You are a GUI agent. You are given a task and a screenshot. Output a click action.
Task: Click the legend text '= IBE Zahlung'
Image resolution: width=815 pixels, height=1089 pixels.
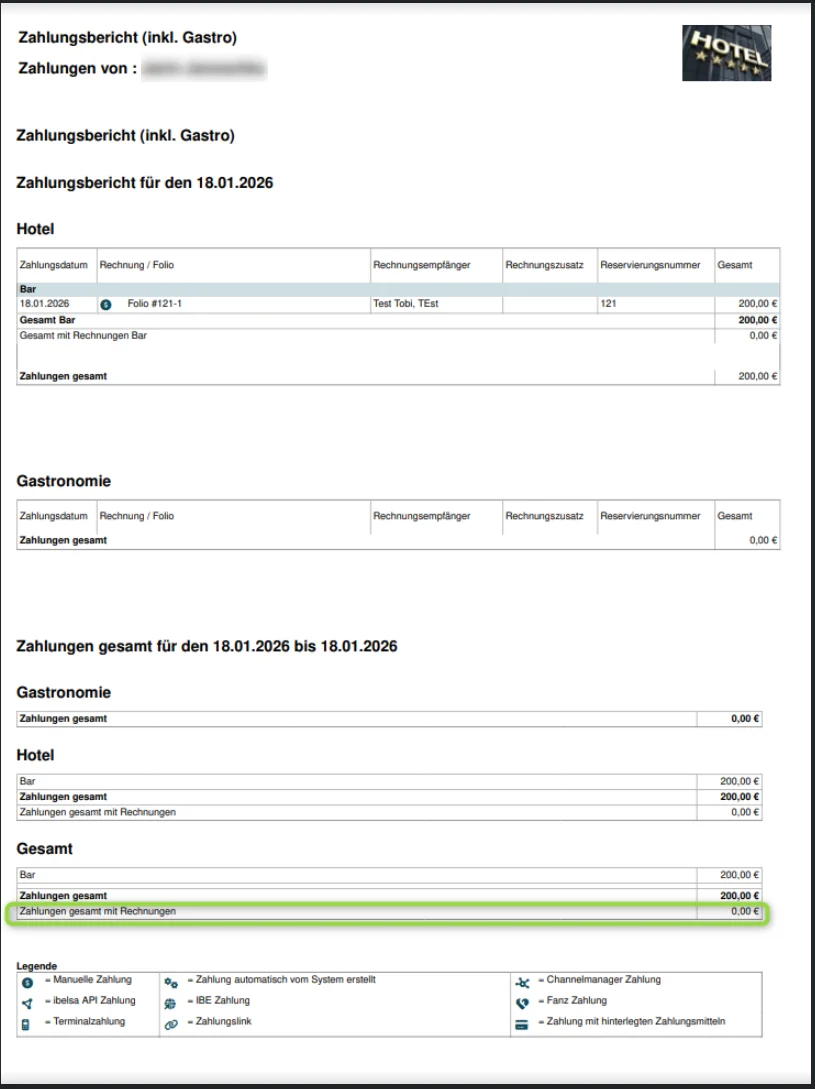218,1001
